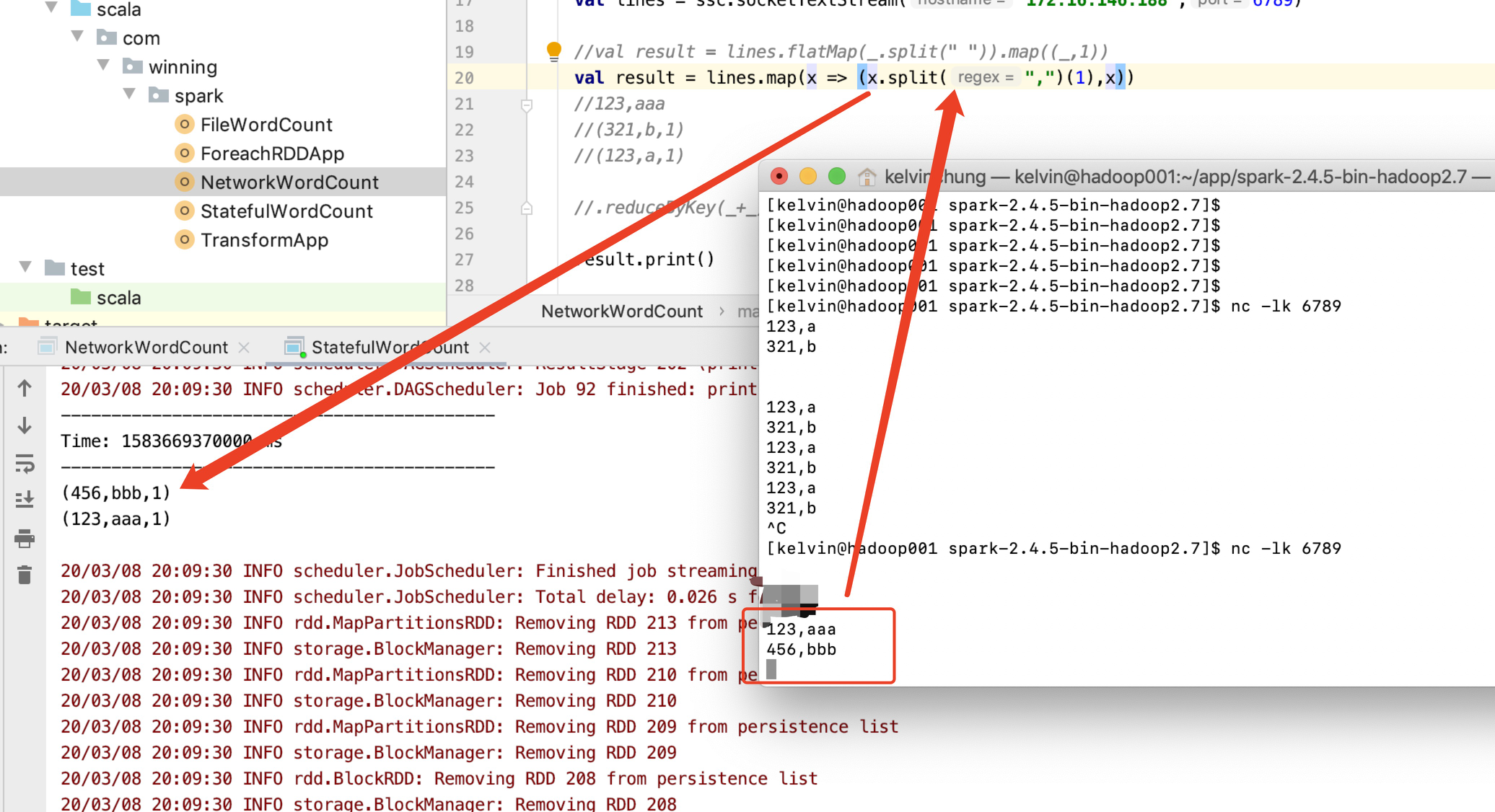Viewport: 1495px width, 812px height.
Task: Click the green scala test folder icon
Action: (x=81, y=297)
